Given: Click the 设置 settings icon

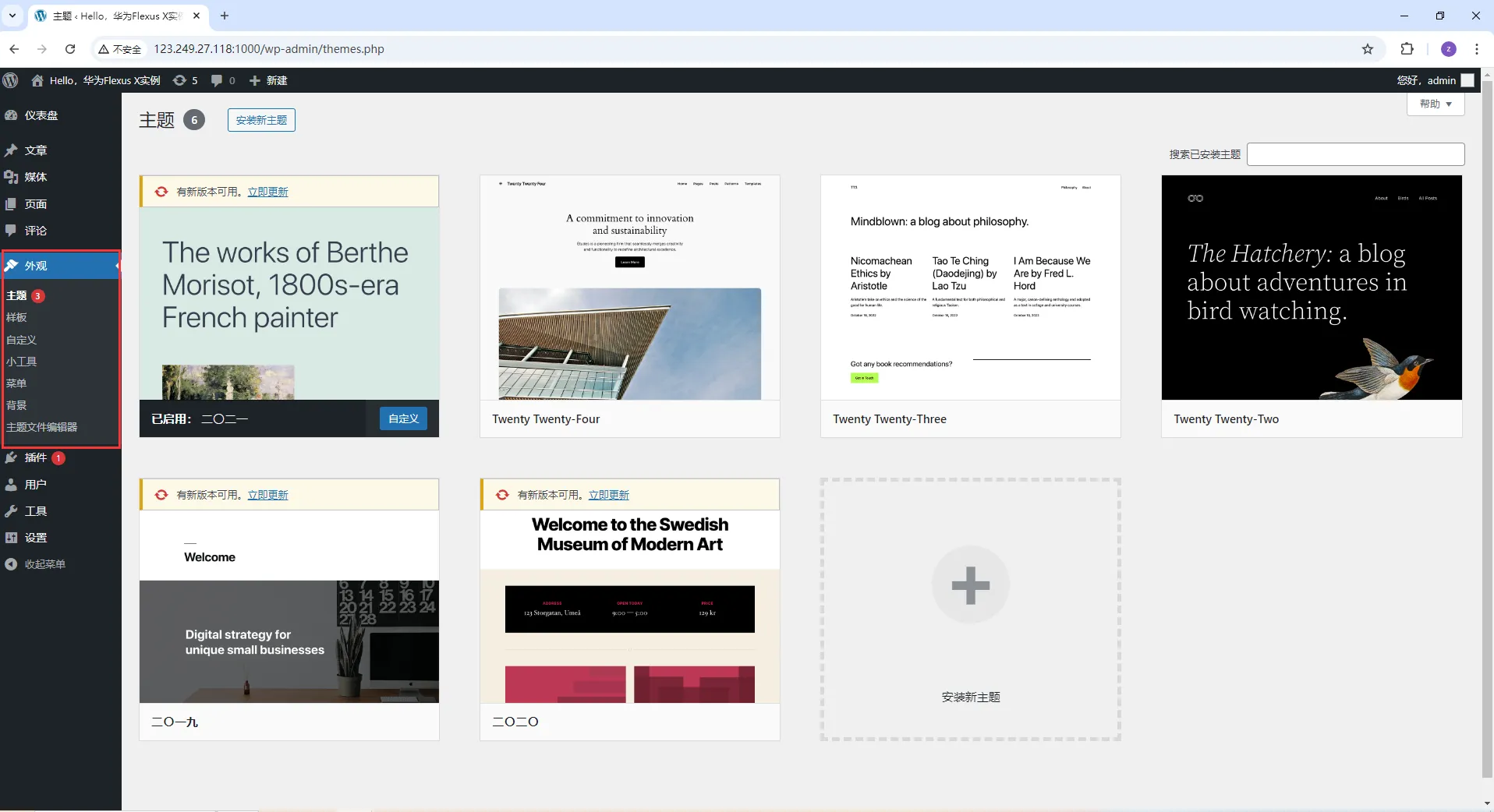Looking at the screenshot, I should pyautogui.click(x=11, y=538).
